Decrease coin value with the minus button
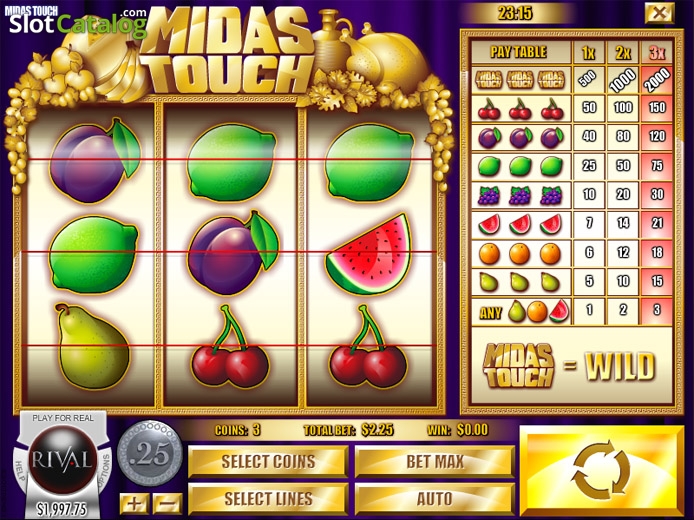The image size is (694, 520). click(x=167, y=504)
